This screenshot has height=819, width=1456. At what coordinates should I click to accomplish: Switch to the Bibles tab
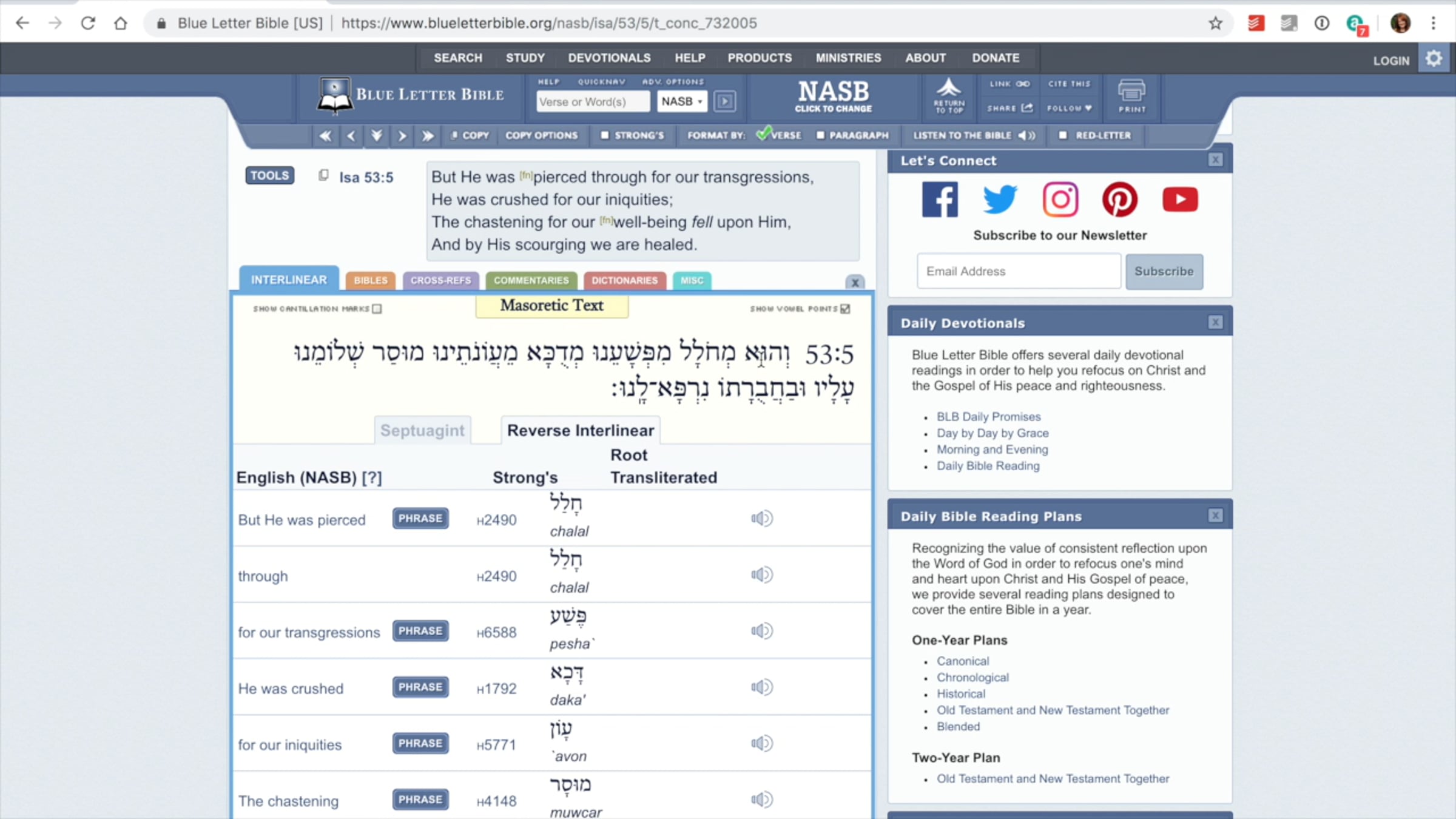(x=371, y=280)
